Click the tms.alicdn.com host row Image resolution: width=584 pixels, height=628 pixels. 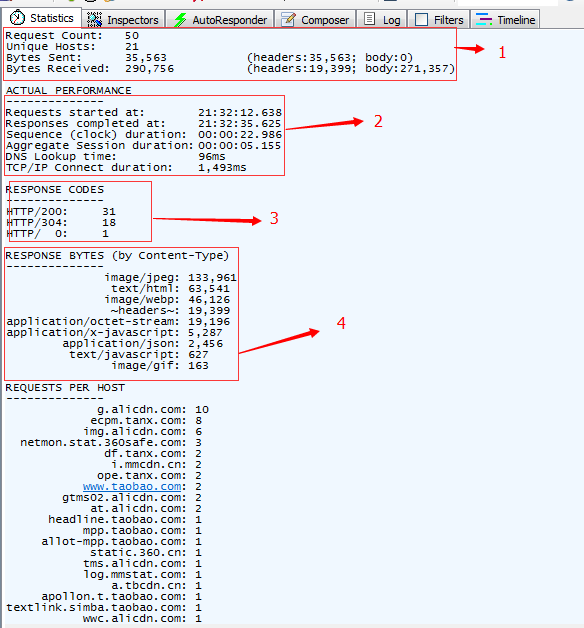(142, 564)
